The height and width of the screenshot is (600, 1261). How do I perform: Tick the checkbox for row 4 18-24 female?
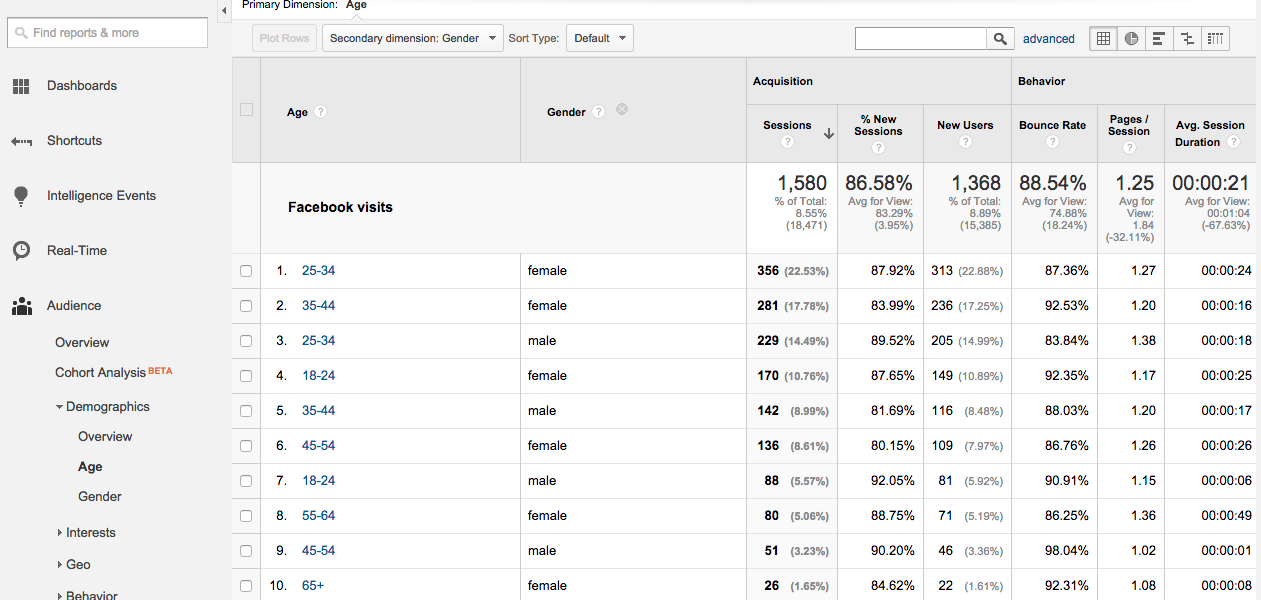point(246,376)
